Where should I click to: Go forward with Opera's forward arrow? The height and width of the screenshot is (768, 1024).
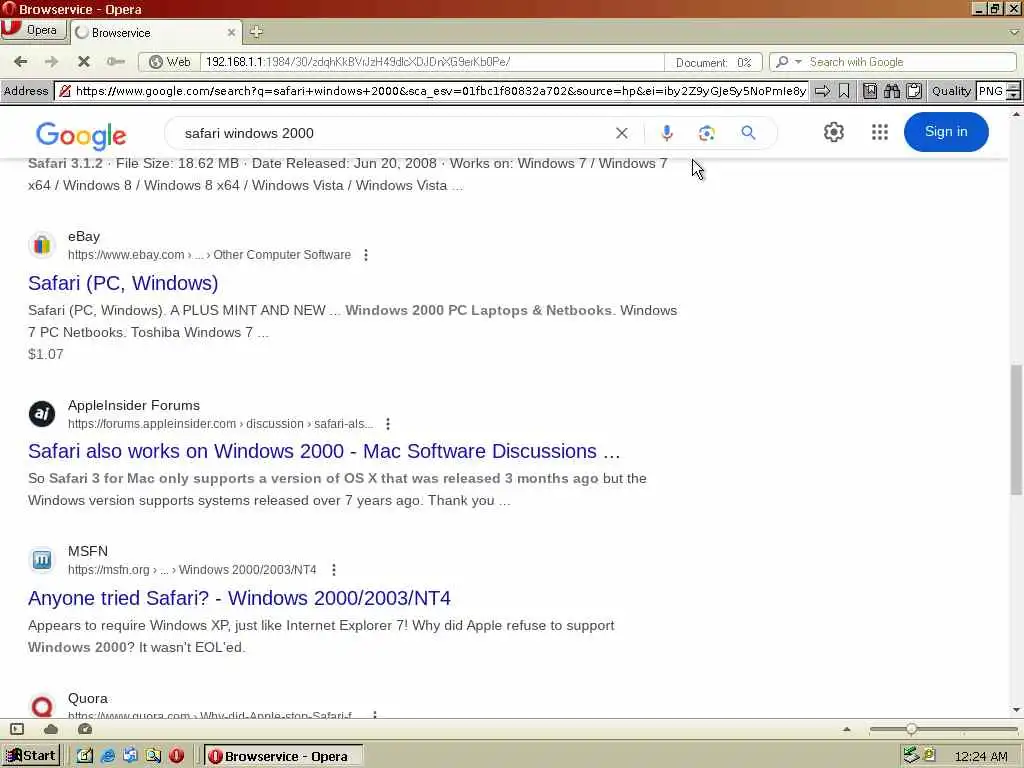[x=51, y=61]
